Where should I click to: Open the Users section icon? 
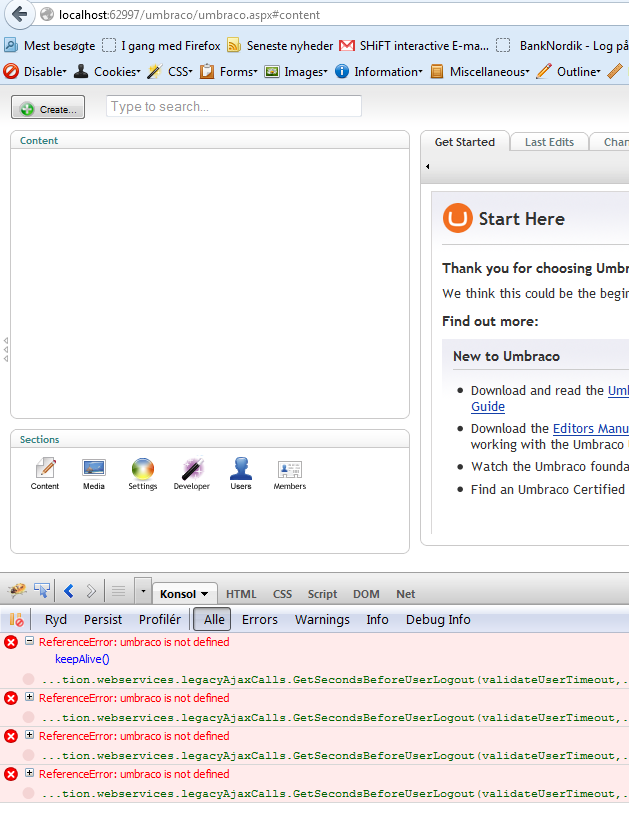coord(241,473)
